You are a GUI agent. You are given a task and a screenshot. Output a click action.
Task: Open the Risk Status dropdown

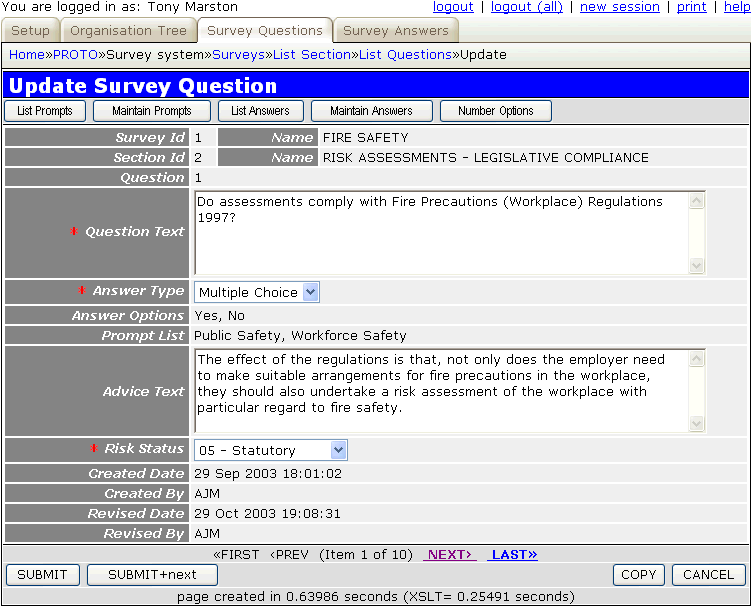click(x=270, y=450)
